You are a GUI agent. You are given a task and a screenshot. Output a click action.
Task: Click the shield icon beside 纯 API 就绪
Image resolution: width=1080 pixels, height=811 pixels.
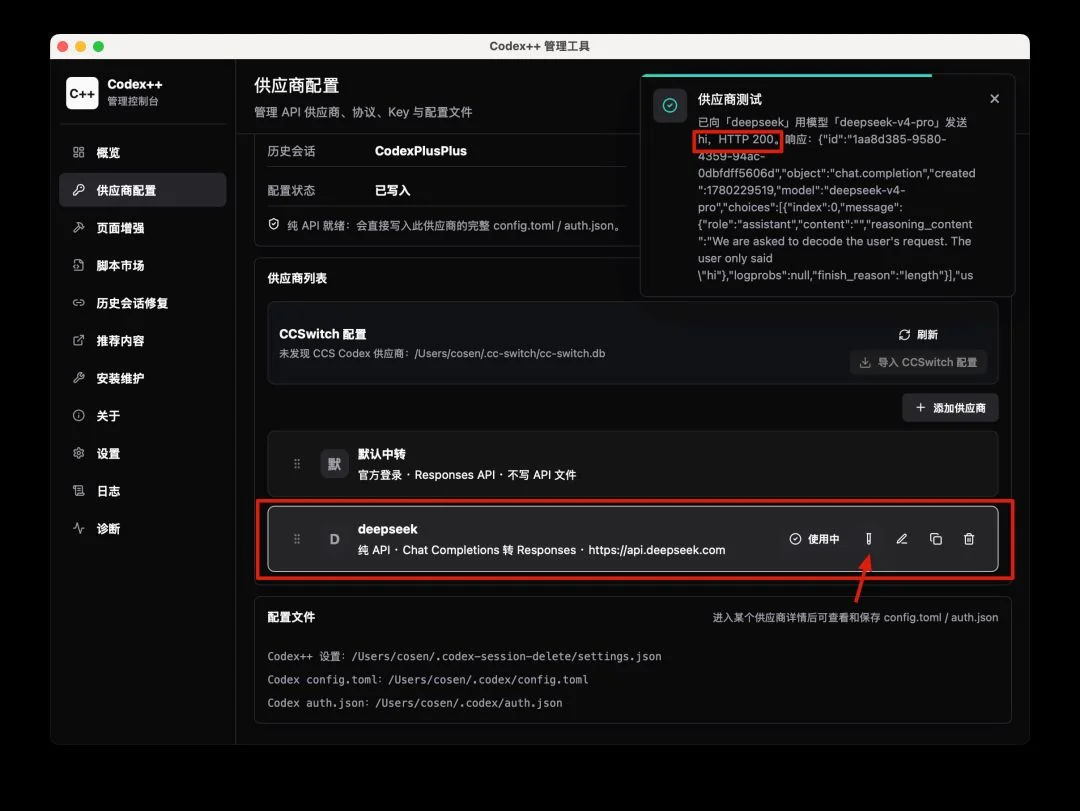click(273, 225)
